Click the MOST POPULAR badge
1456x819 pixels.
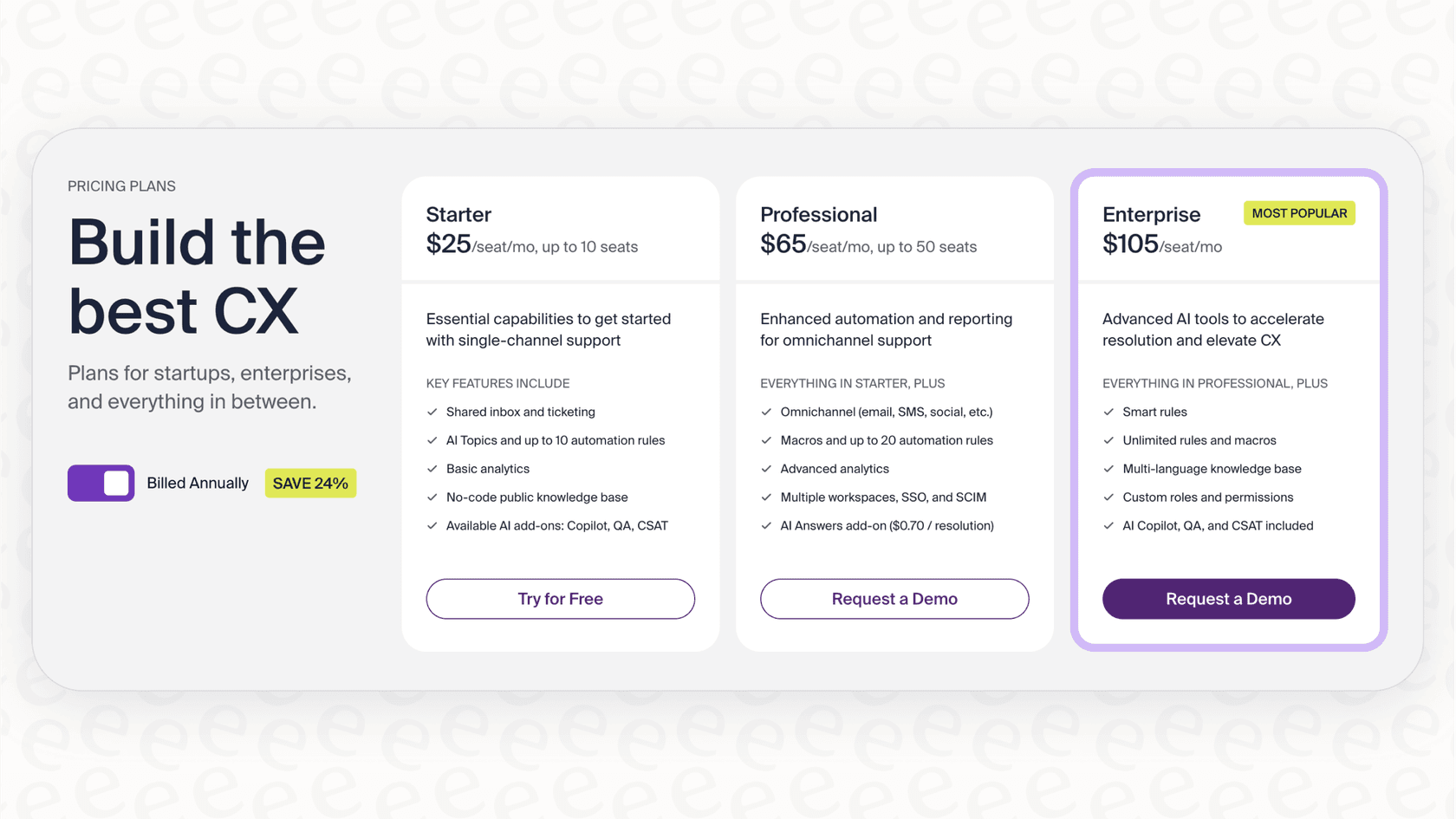1299,213
